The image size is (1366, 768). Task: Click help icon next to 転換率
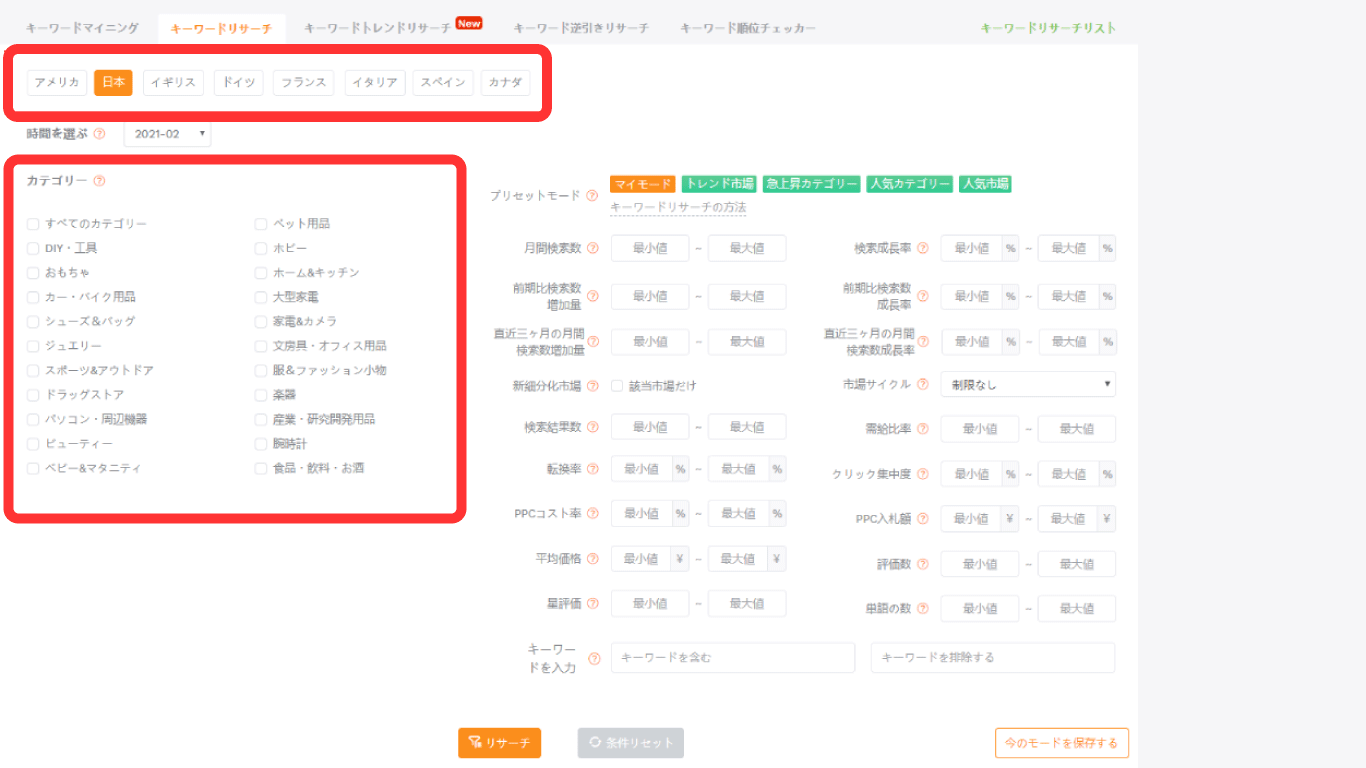593,469
